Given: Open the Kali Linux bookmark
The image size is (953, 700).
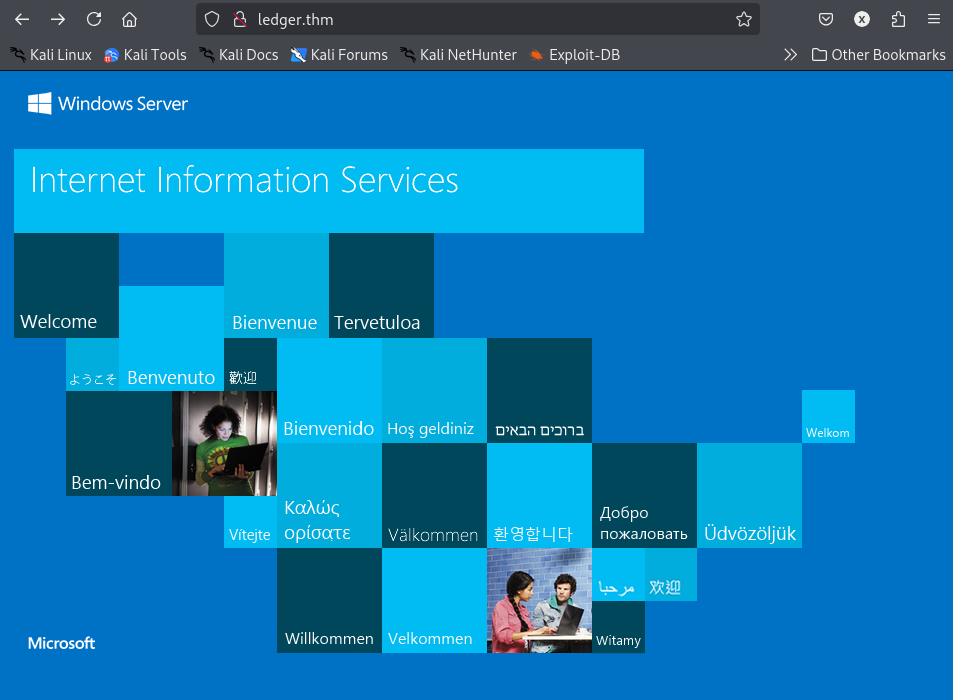Looking at the screenshot, I should 50,55.
